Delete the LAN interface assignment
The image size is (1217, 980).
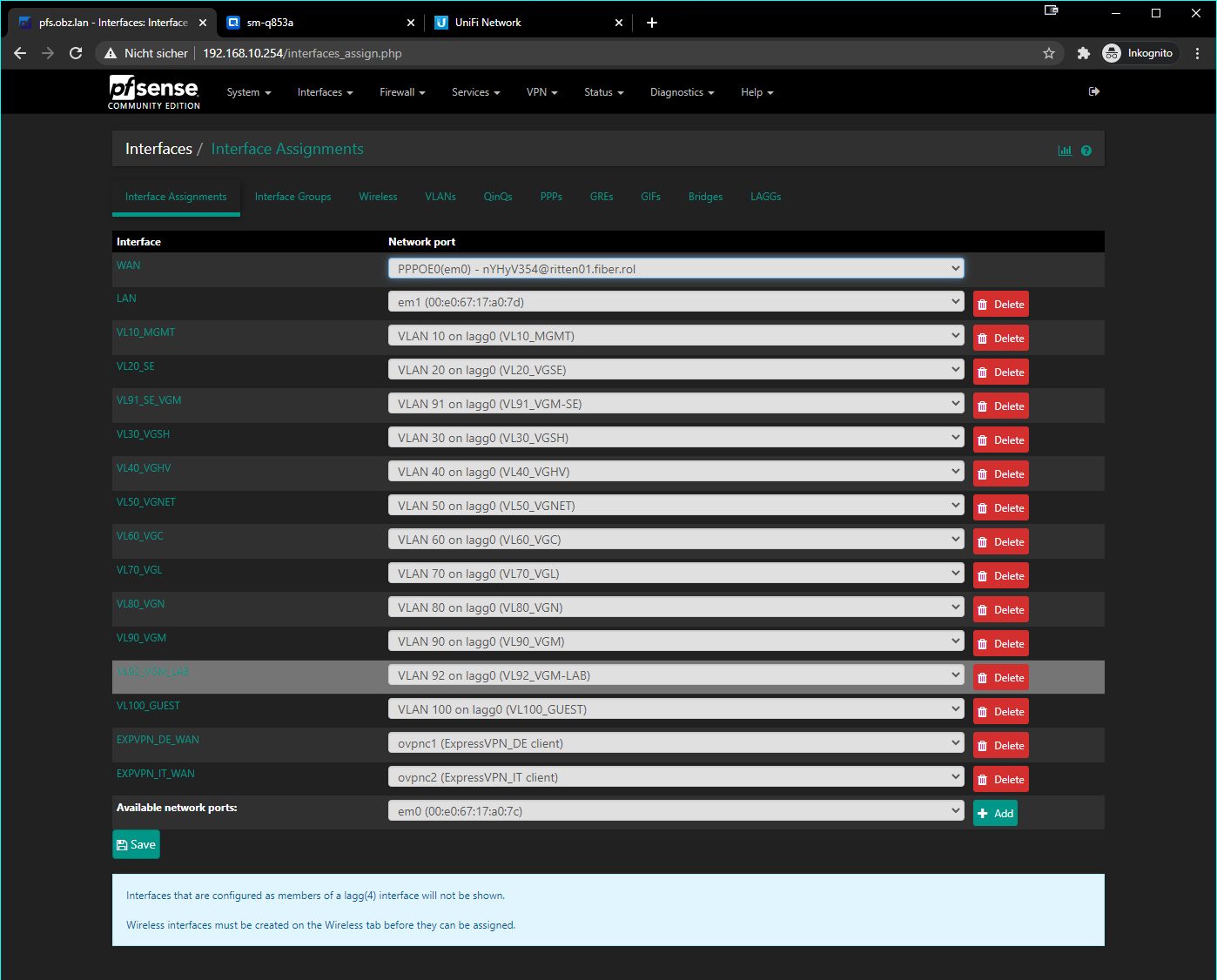coord(1001,305)
